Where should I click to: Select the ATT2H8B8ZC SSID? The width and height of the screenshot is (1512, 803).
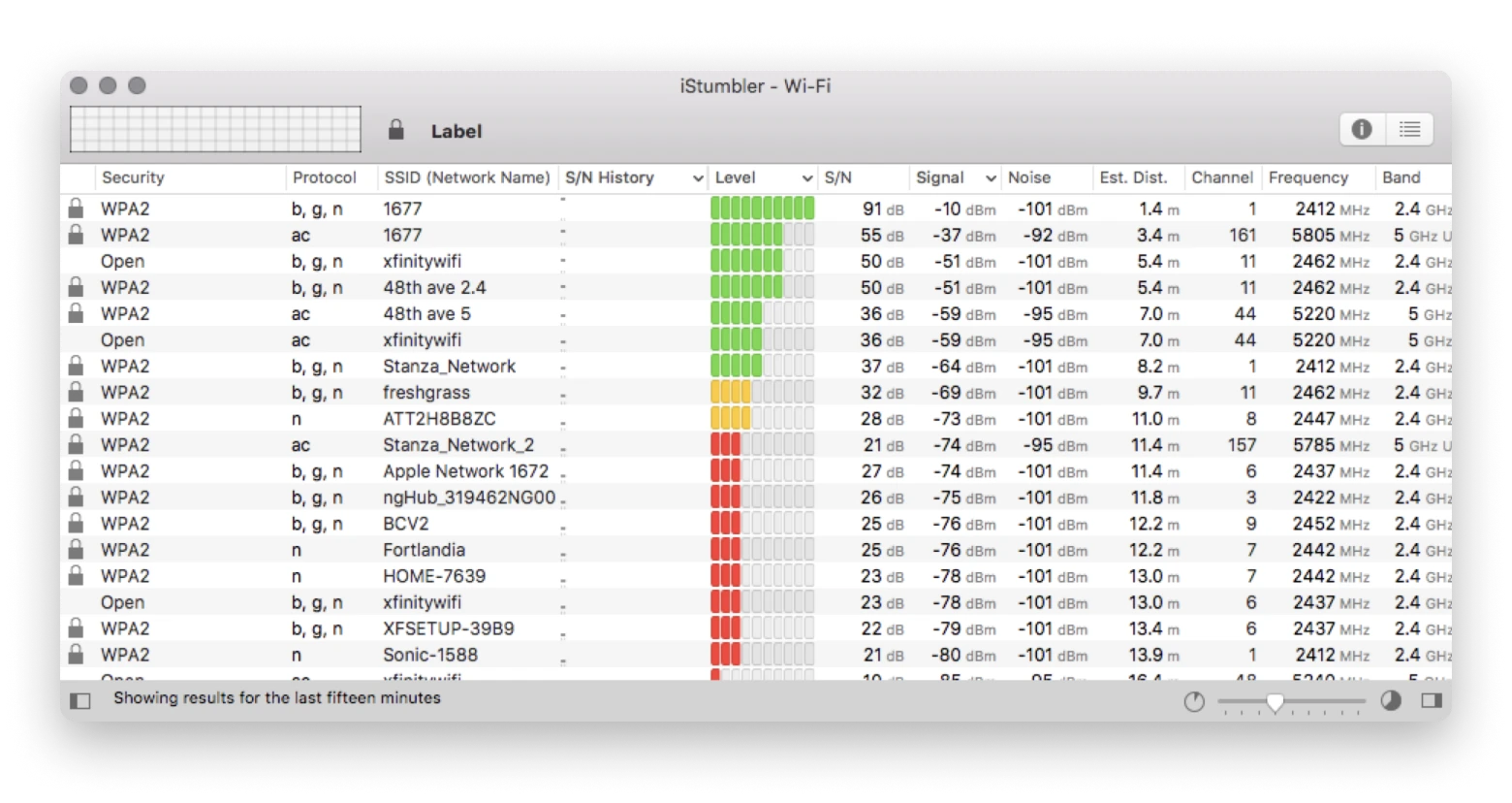(439, 418)
